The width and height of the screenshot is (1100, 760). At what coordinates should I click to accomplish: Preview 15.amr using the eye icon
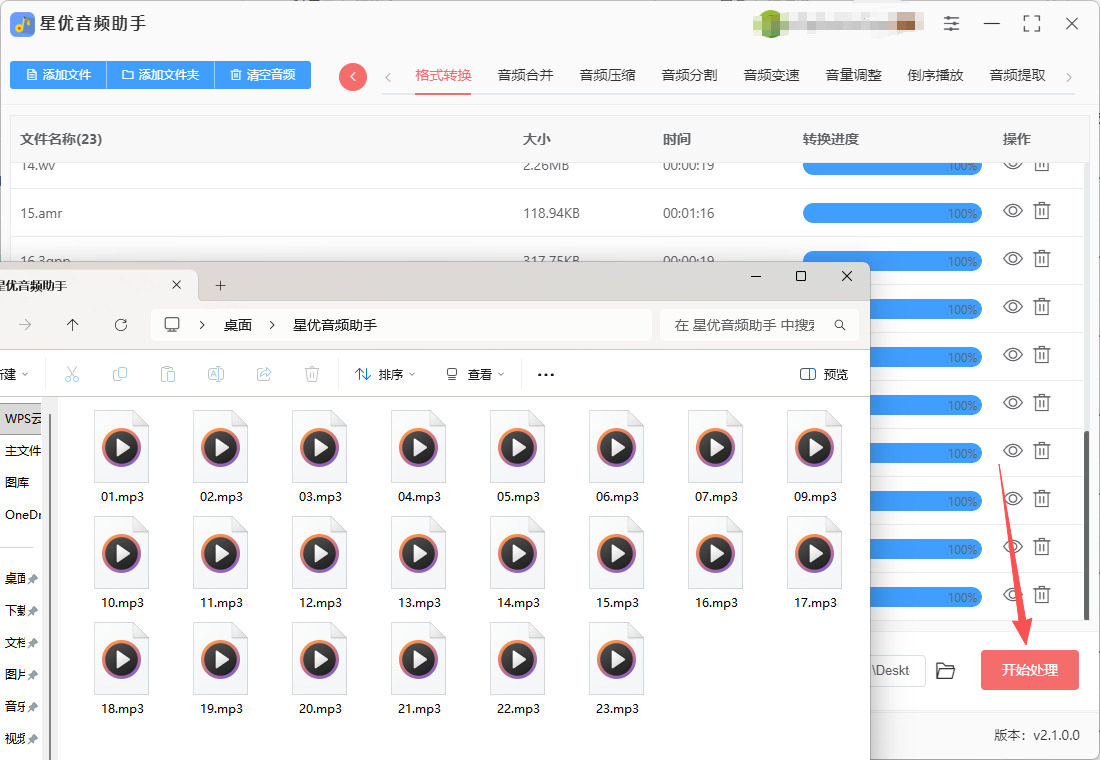click(x=1012, y=211)
